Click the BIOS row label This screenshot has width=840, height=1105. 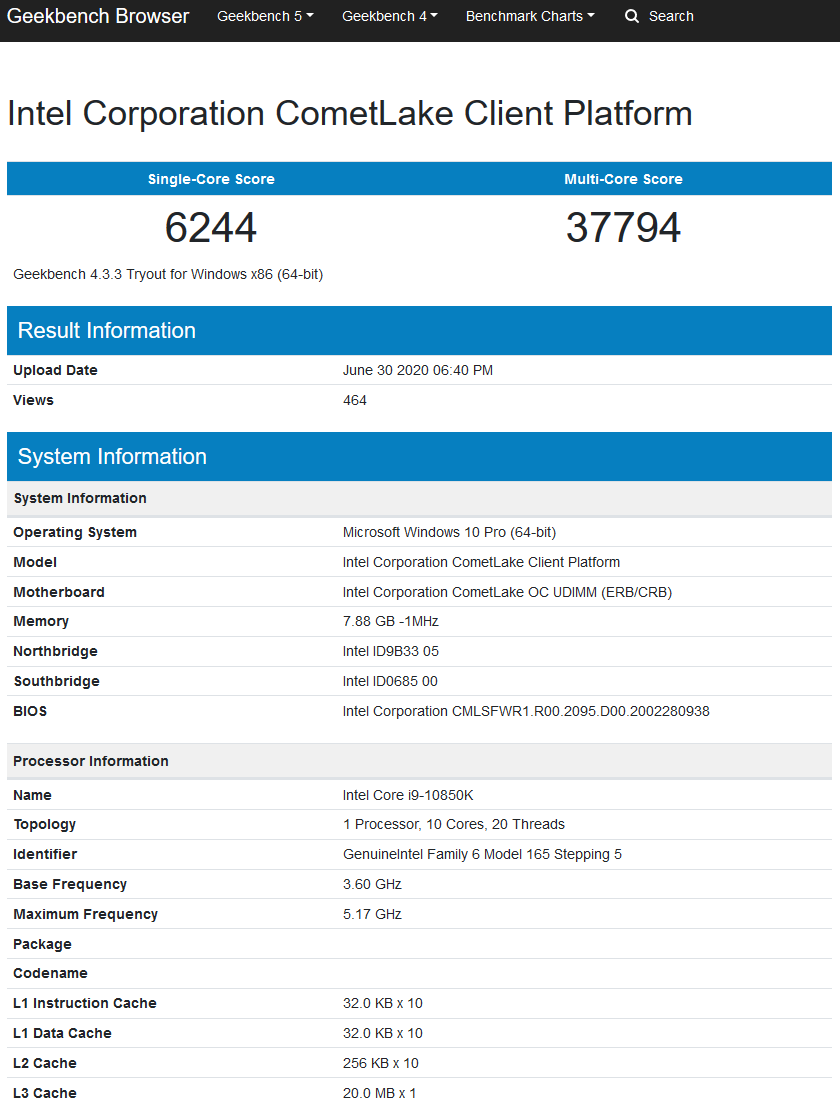coord(30,711)
